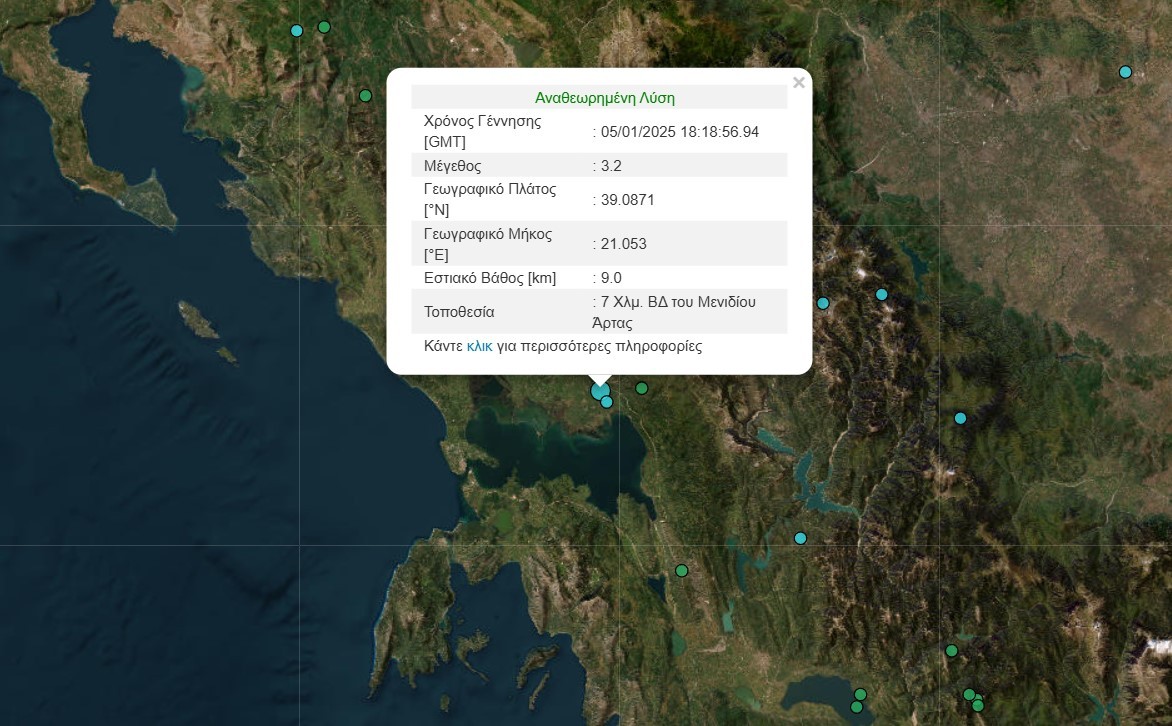Select green marker just right of popup pointer

642,388
